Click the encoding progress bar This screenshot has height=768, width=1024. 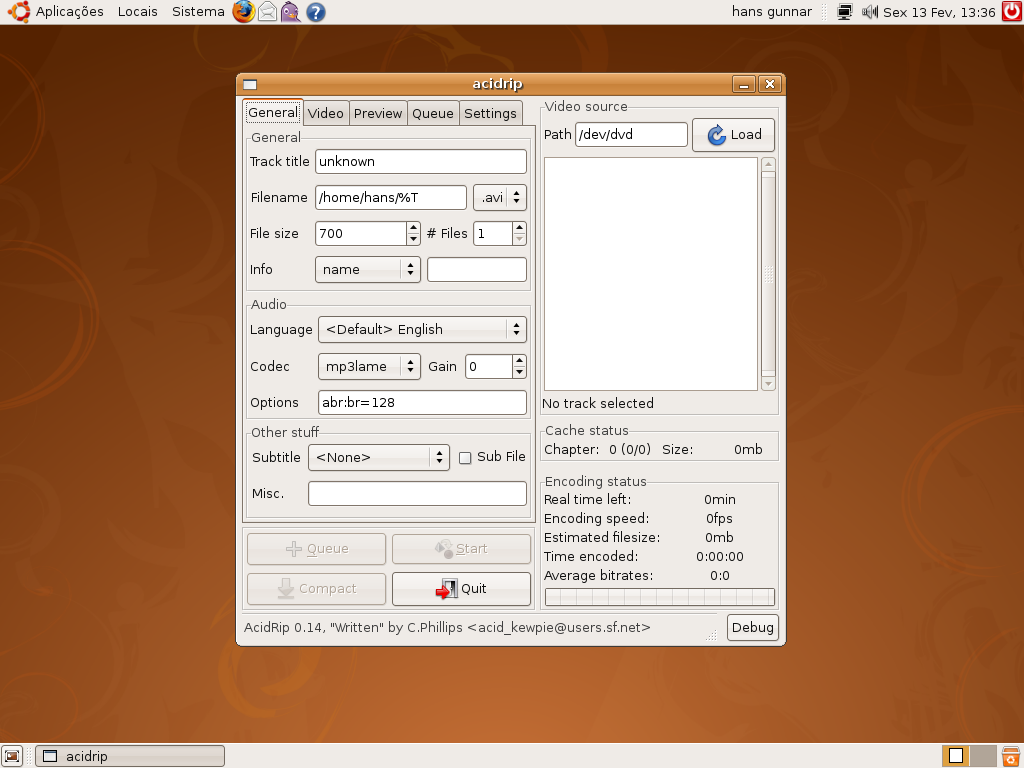pos(660,597)
